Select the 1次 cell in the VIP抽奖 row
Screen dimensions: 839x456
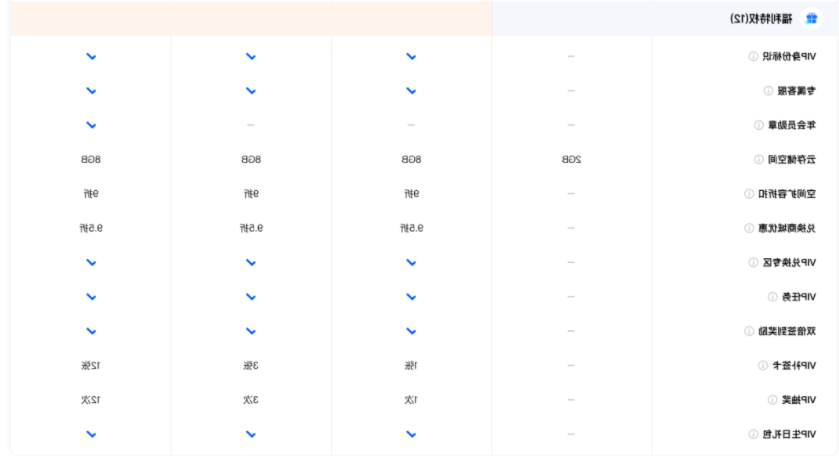[410, 400]
